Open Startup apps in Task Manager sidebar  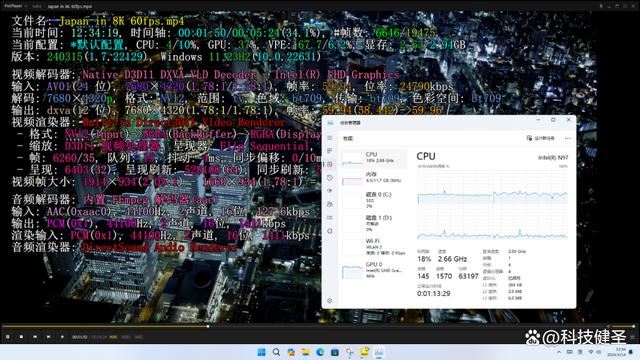click(x=330, y=191)
